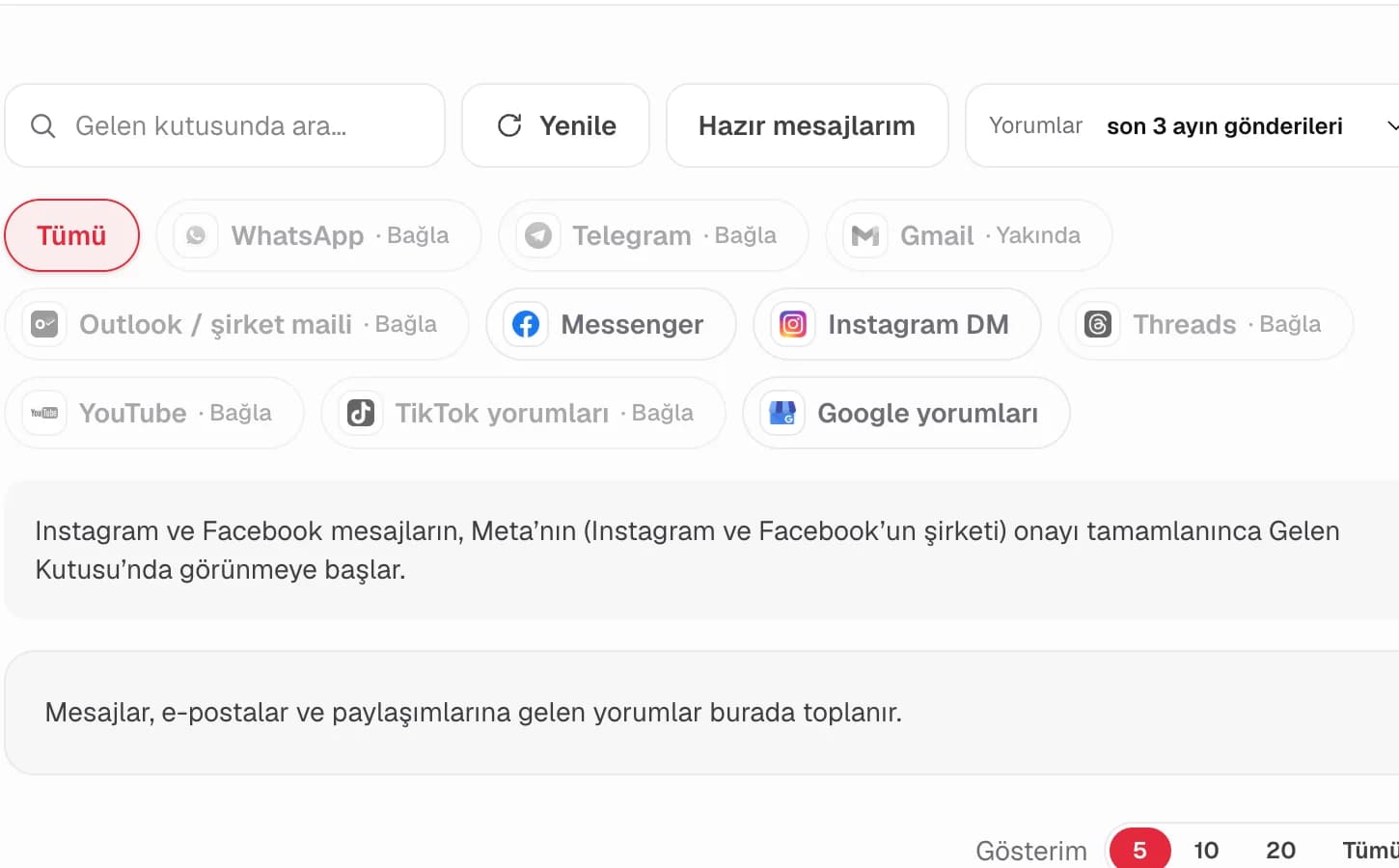The height and width of the screenshot is (868, 1399).
Task: Connect the YouTube channel
Action: point(154,413)
